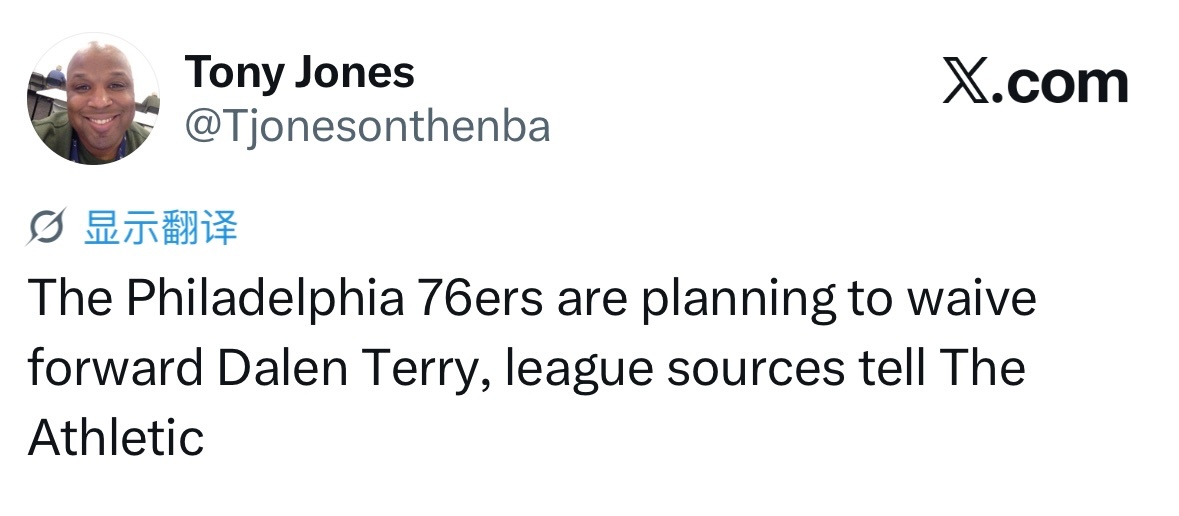Click the first word 'The' of the tweet
The height and width of the screenshot is (516, 1179).
click(71, 298)
